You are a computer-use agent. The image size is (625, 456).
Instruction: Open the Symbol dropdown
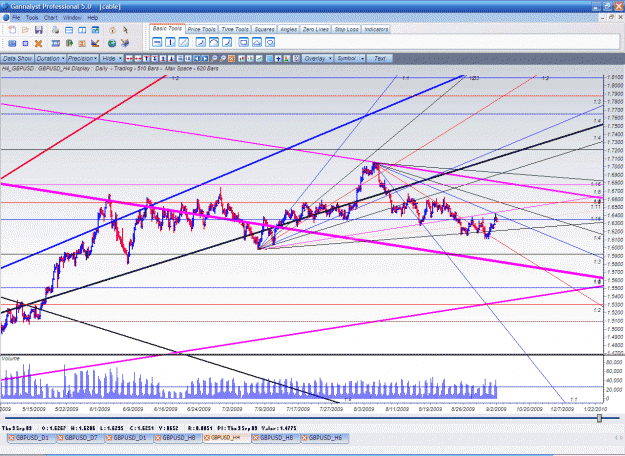coord(350,59)
